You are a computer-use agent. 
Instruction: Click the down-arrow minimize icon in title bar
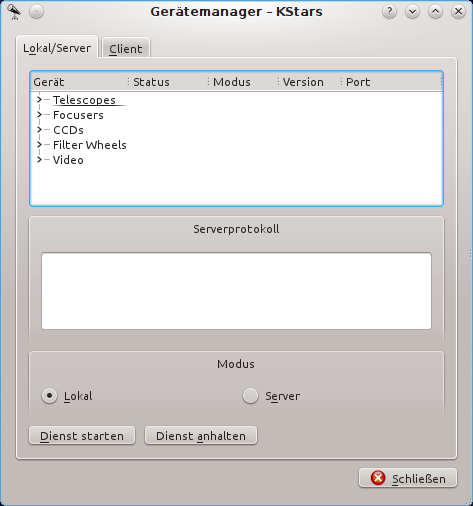(x=412, y=12)
